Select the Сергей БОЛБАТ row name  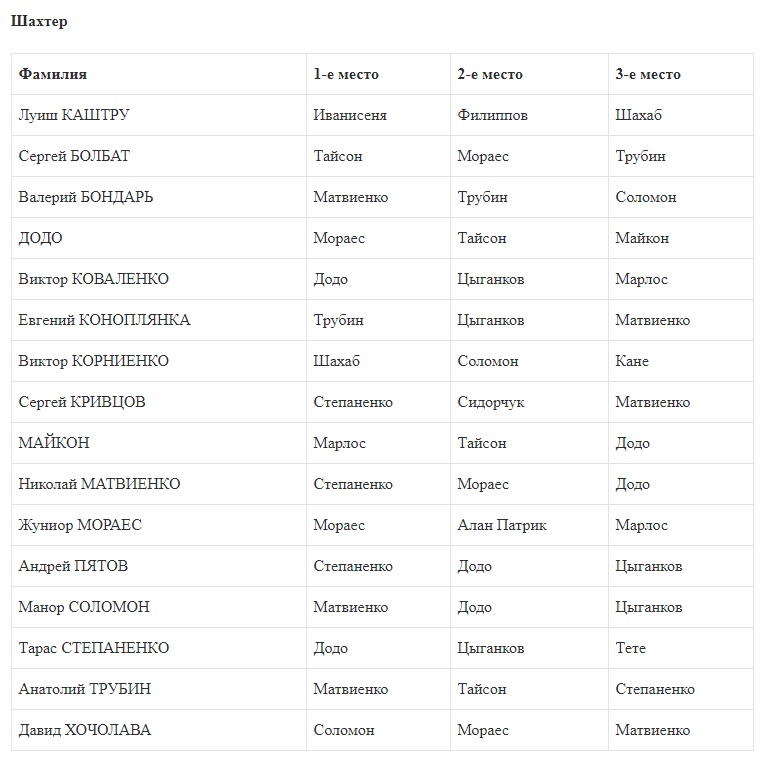tap(74, 156)
